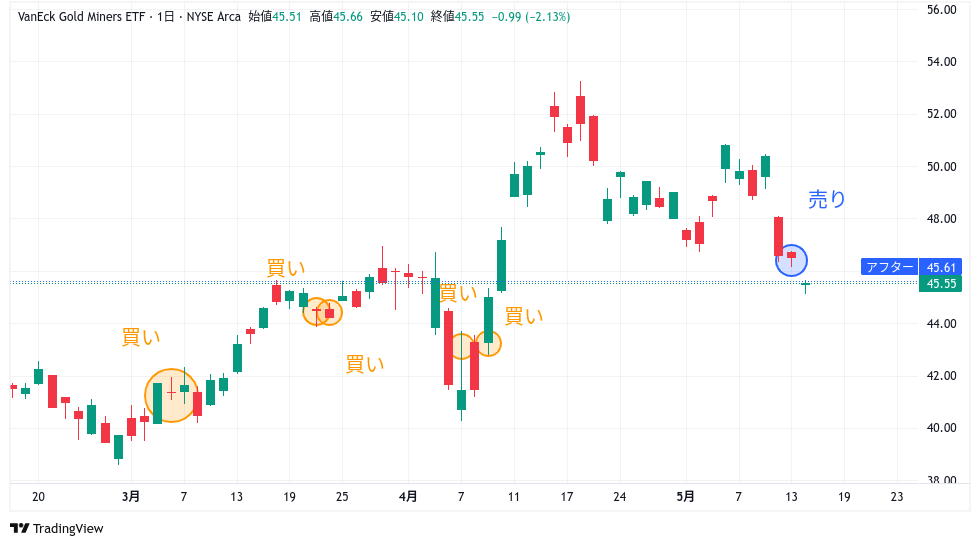Screen dimensions: 980x546
Task: Click the 24 date label on time axis
Action: pos(619,497)
